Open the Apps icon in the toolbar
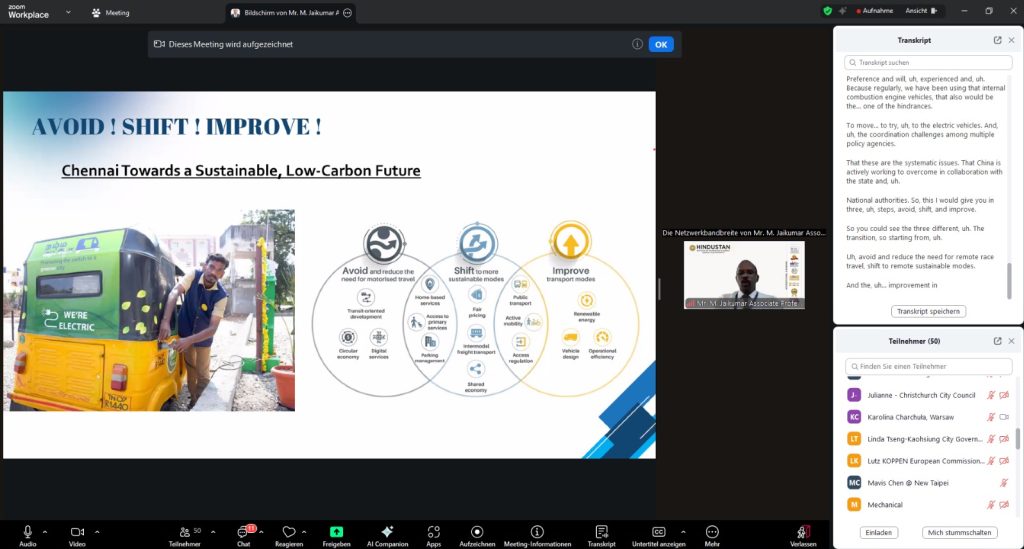 click(433, 532)
